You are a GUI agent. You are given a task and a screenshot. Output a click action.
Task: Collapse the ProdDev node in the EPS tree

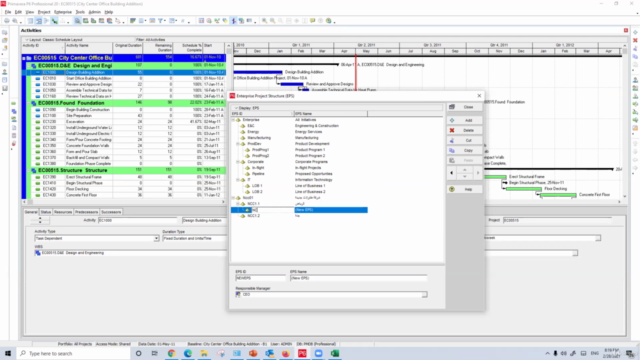238,144
